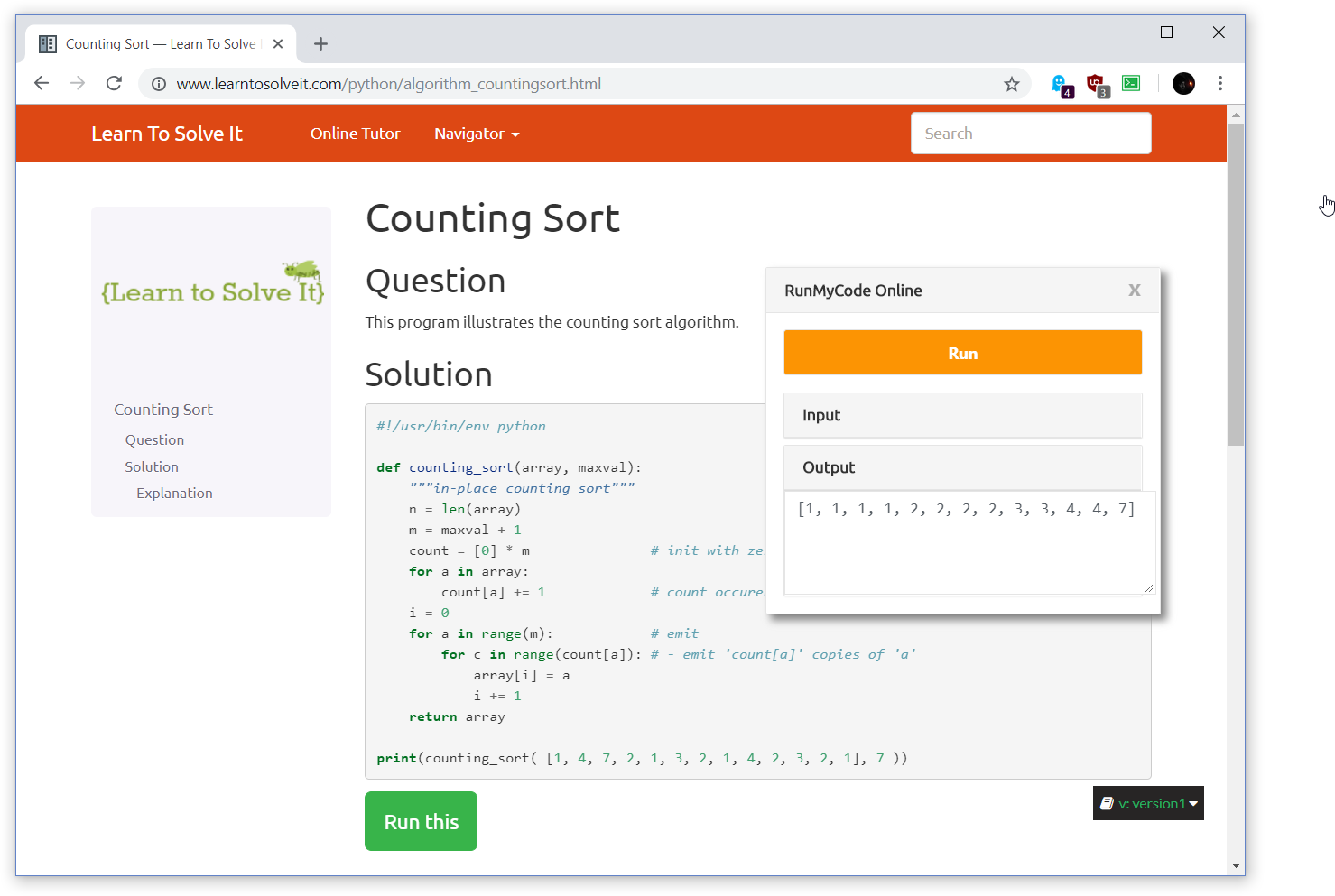Click the scrollbar up arrow
This screenshot has height=896, width=1335.
pyautogui.click(x=1237, y=115)
